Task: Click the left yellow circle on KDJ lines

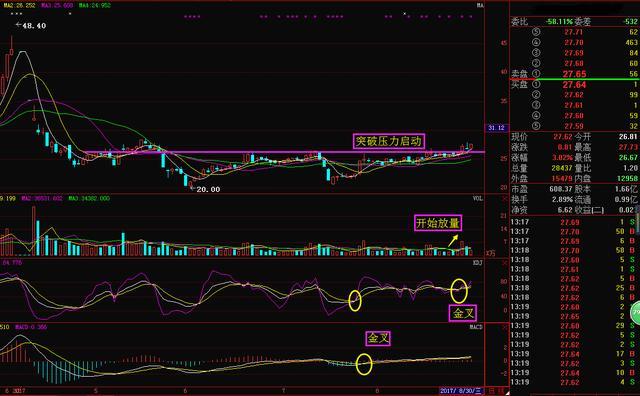Action: [355, 301]
